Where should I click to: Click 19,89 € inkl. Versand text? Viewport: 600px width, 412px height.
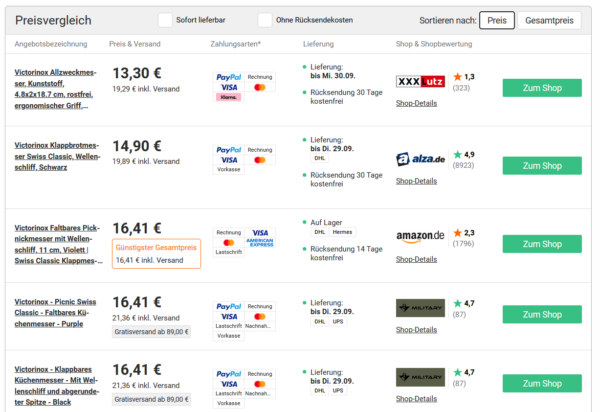tap(146, 161)
